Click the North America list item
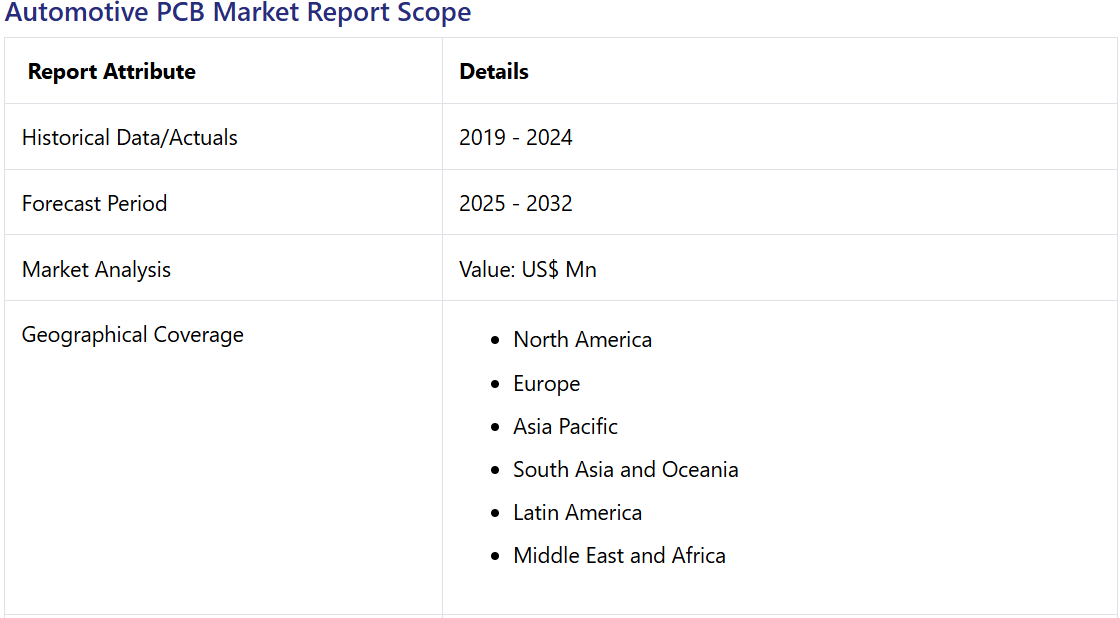Viewport: 1120px width, 618px height. [x=582, y=340]
